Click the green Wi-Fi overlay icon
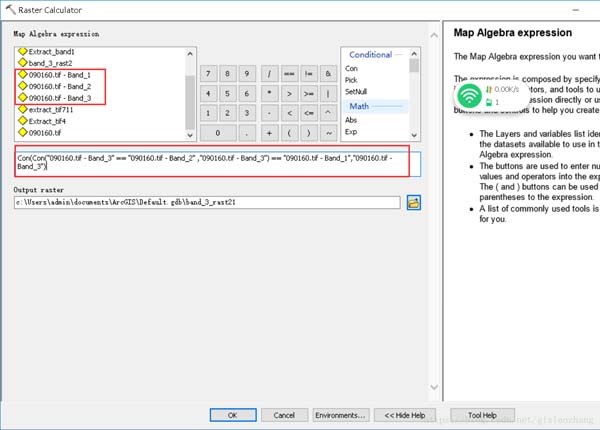600x430 pixels. tap(470, 95)
